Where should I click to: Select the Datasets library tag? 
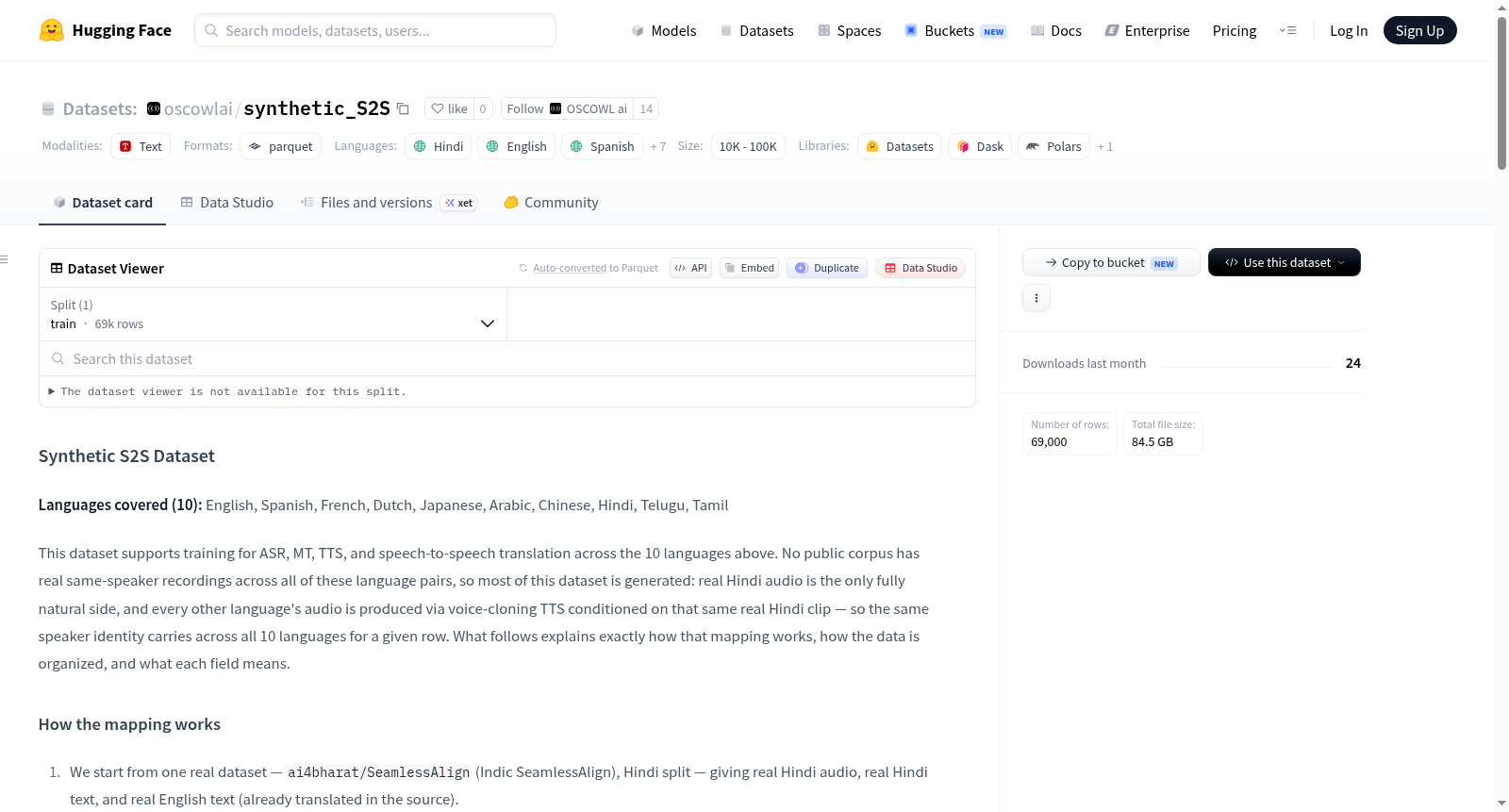pos(900,146)
